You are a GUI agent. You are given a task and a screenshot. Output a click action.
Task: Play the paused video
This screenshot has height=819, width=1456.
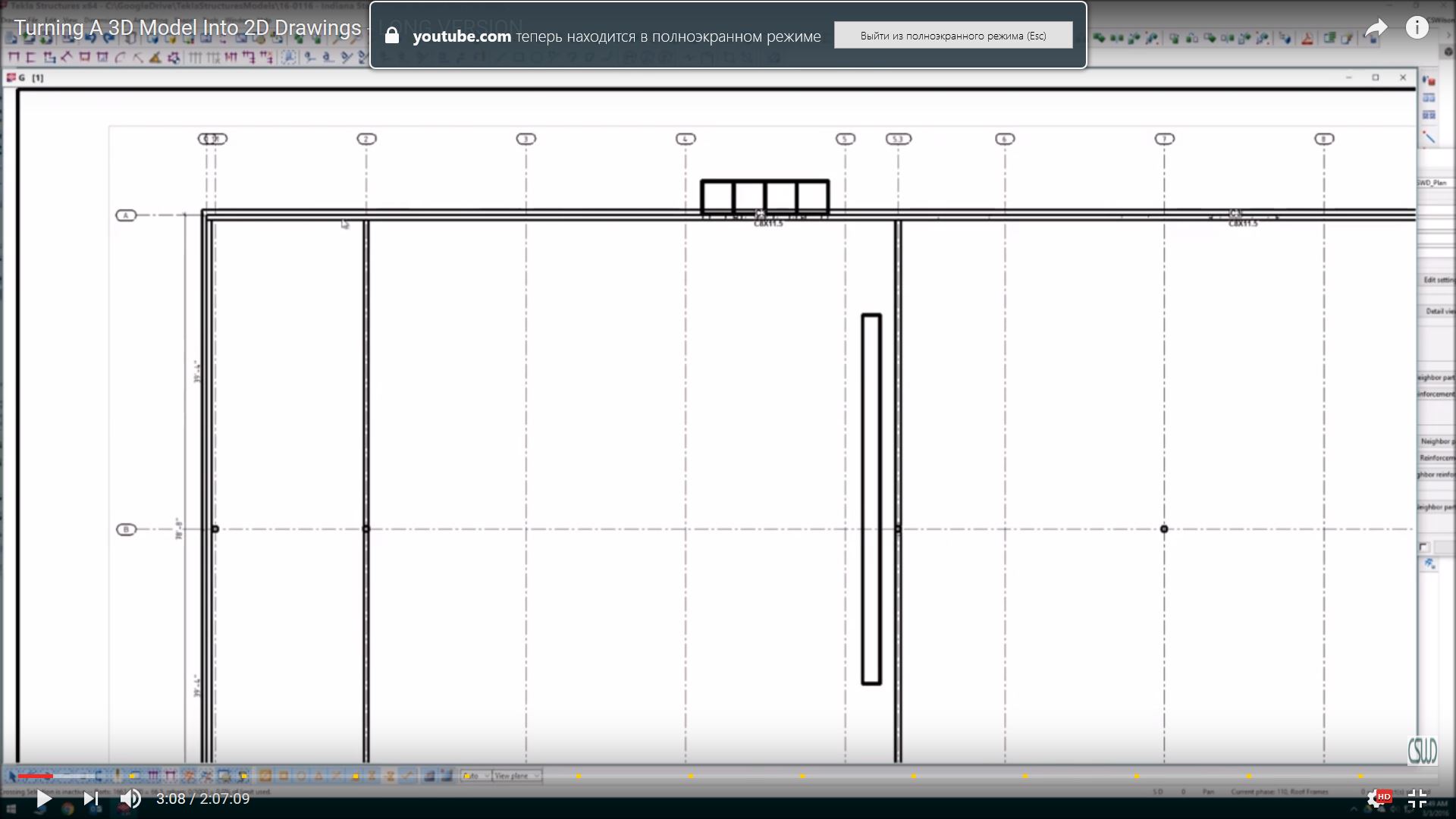click(43, 799)
